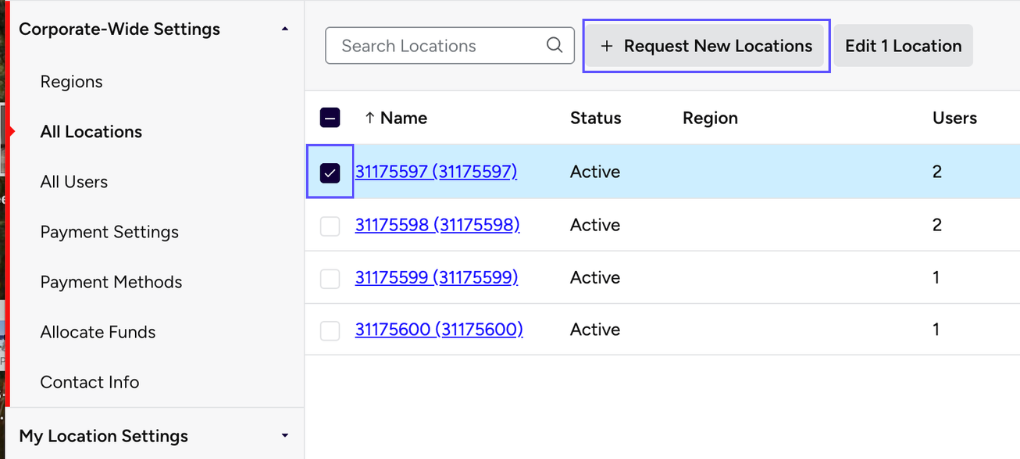Select All Locations in the sidebar
This screenshot has width=1020, height=459.
tap(91, 132)
